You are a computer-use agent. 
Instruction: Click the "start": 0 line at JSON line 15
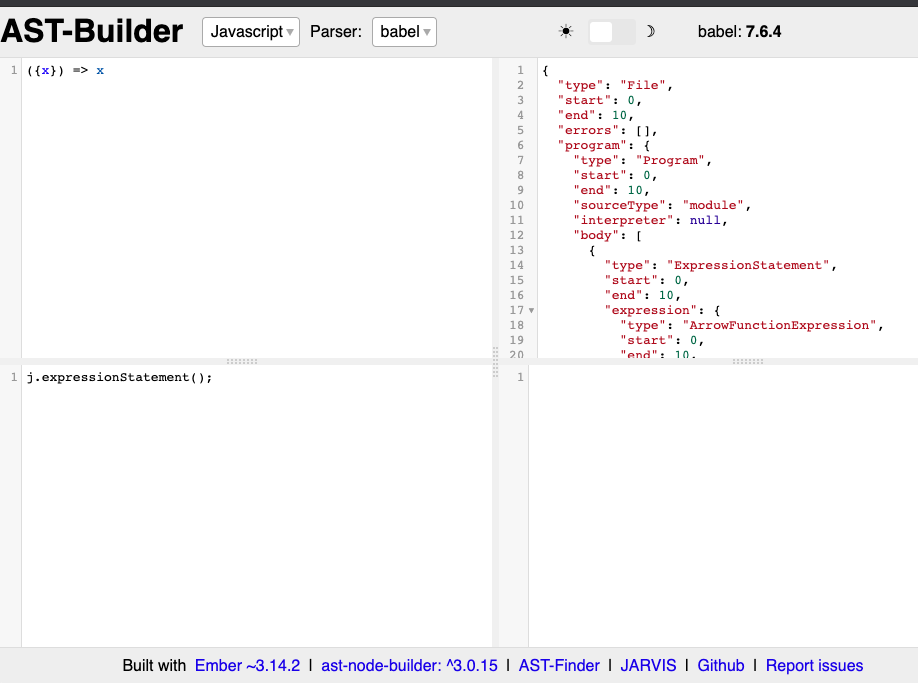tap(646, 280)
